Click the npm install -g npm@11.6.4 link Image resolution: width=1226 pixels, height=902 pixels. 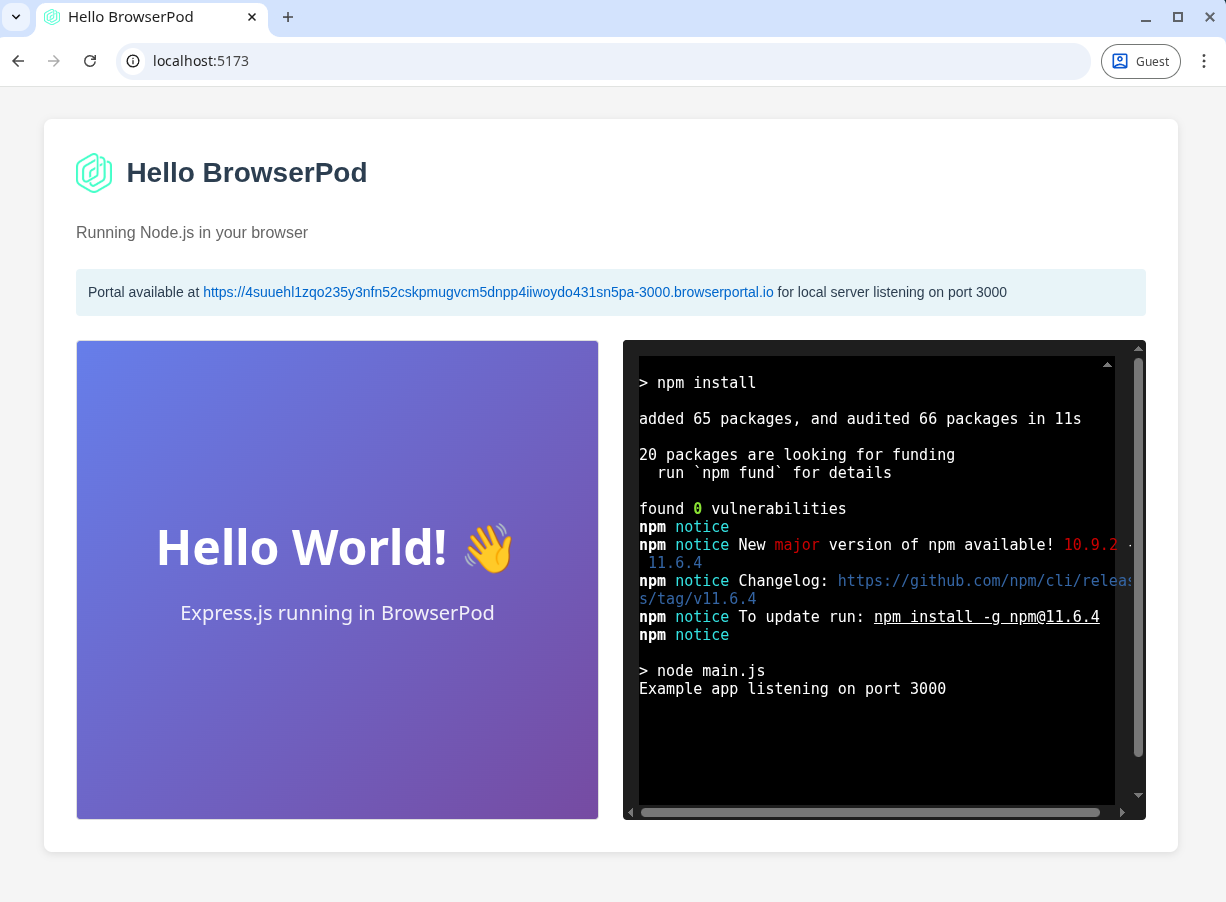coord(986,616)
